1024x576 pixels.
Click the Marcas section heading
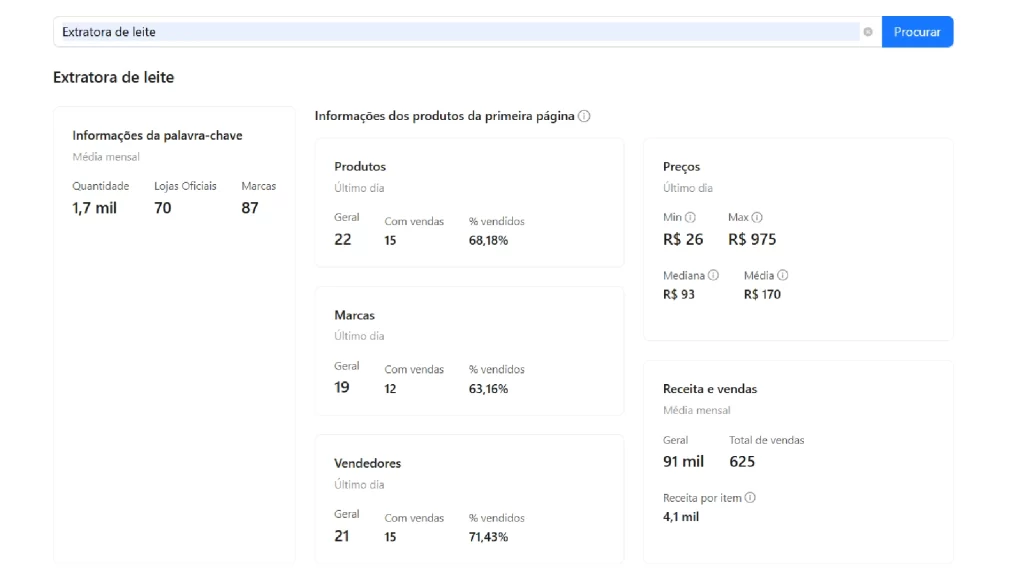[354, 315]
